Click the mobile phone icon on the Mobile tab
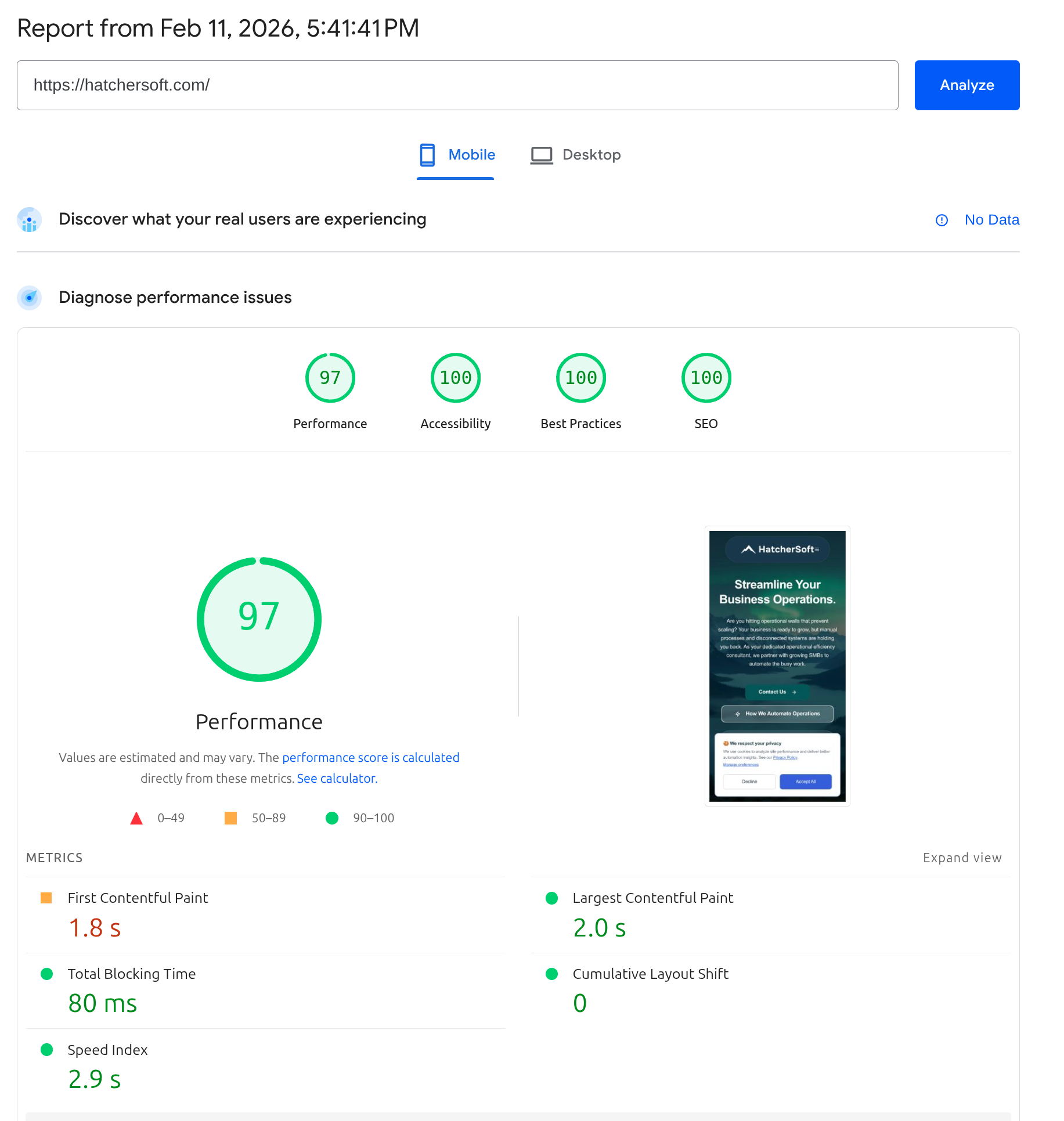Image resolution: width=1064 pixels, height=1121 pixels. coord(428,155)
